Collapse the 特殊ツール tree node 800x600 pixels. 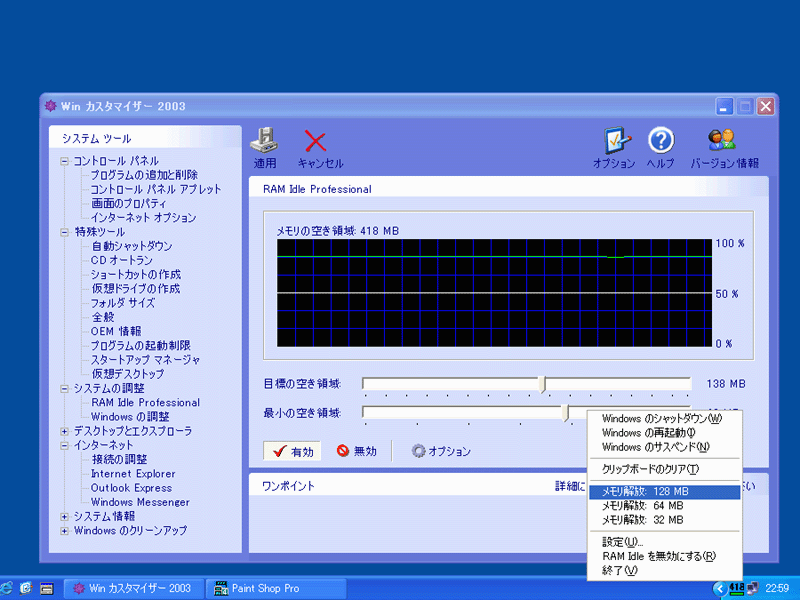[x=64, y=232]
